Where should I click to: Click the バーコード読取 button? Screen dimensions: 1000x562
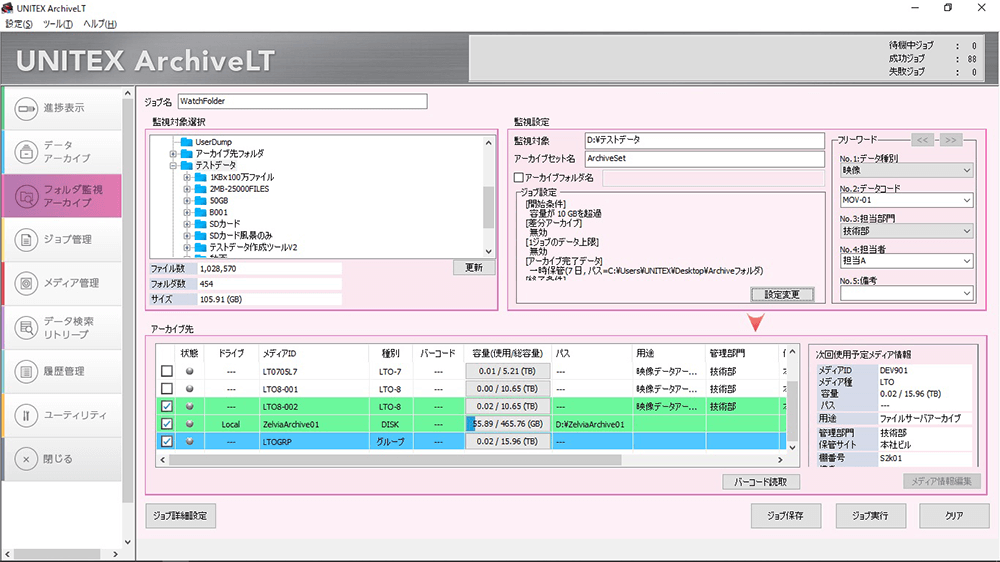[x=760, y=482]
